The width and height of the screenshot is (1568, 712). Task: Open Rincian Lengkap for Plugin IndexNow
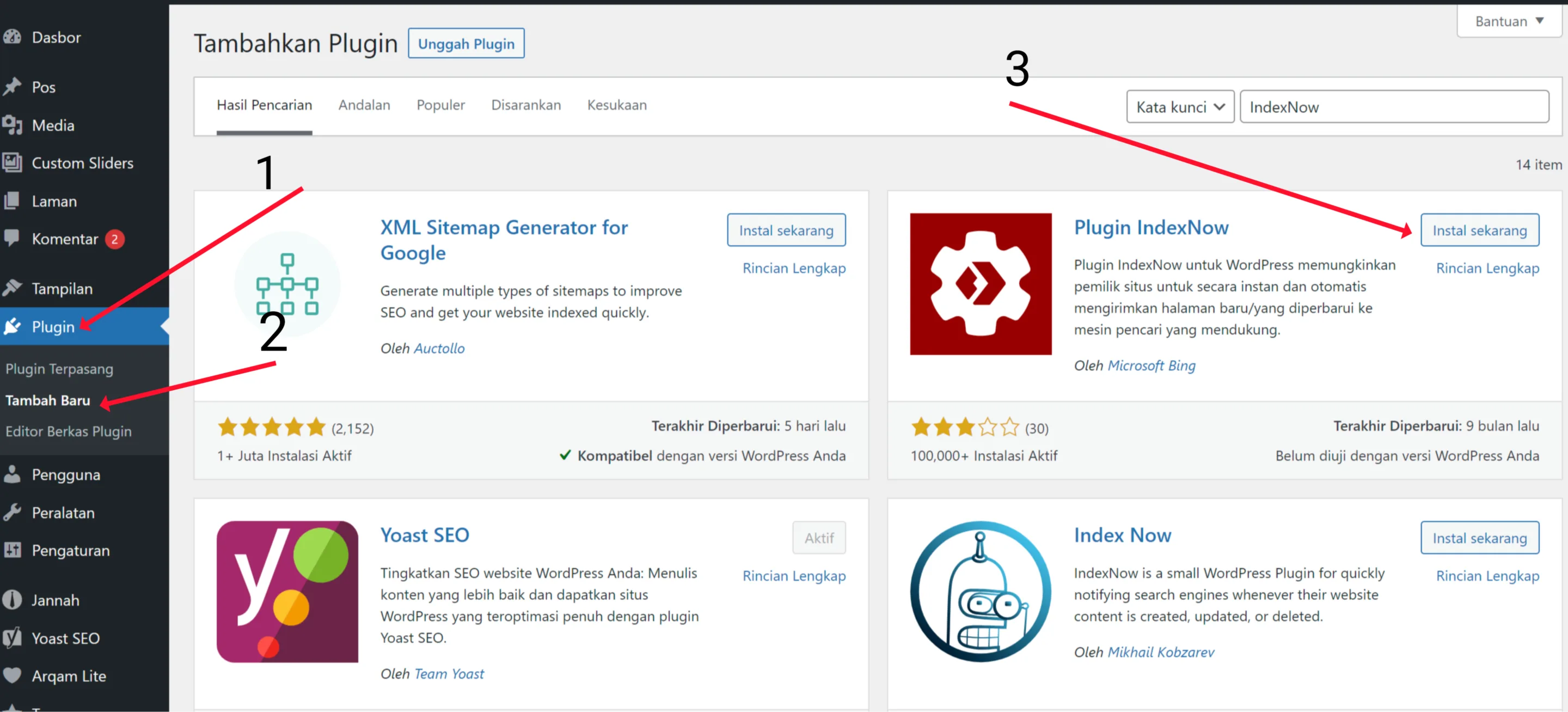click(x=1487, y=268)
